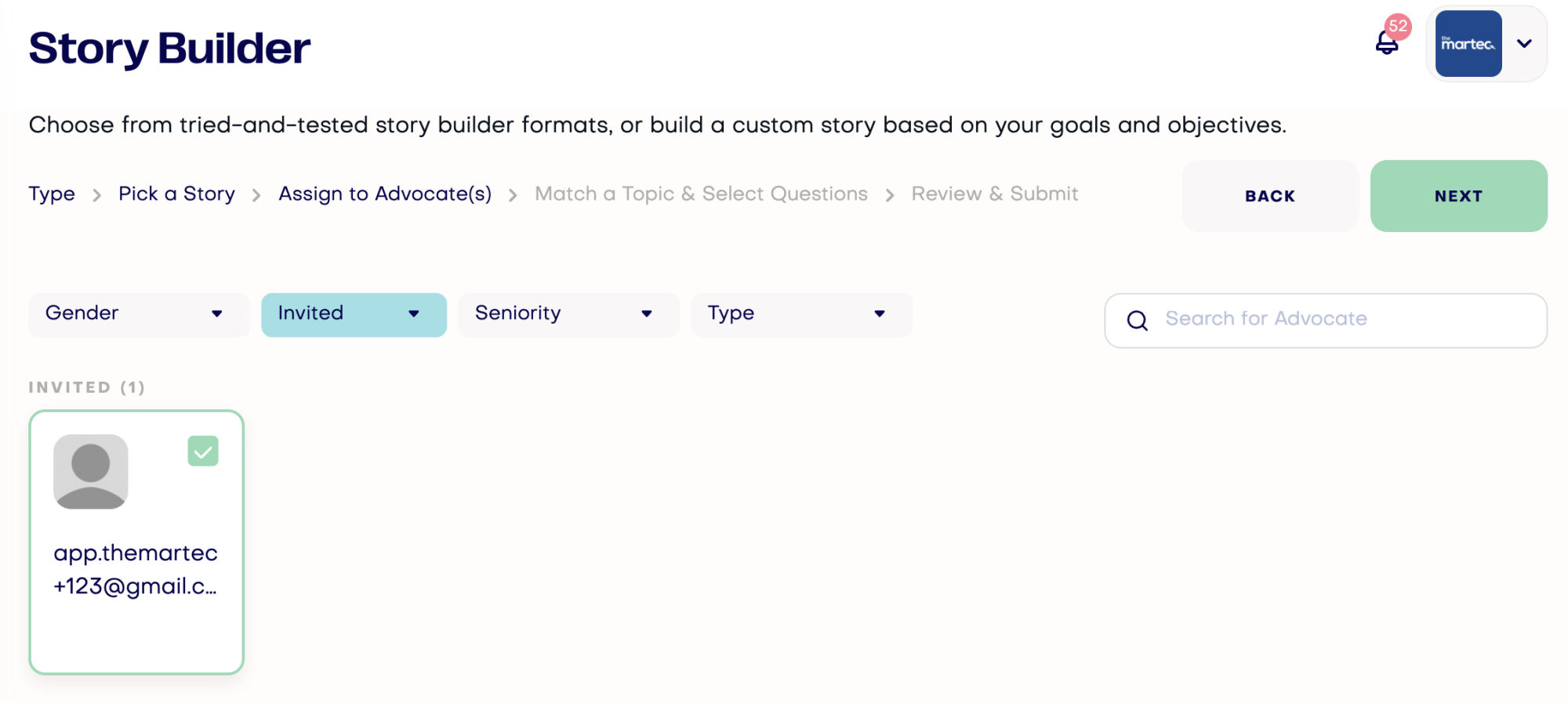Click the red 52 notification badge
The height and width of the screenshot is (703, 1568).
(x=1398, y=26)
